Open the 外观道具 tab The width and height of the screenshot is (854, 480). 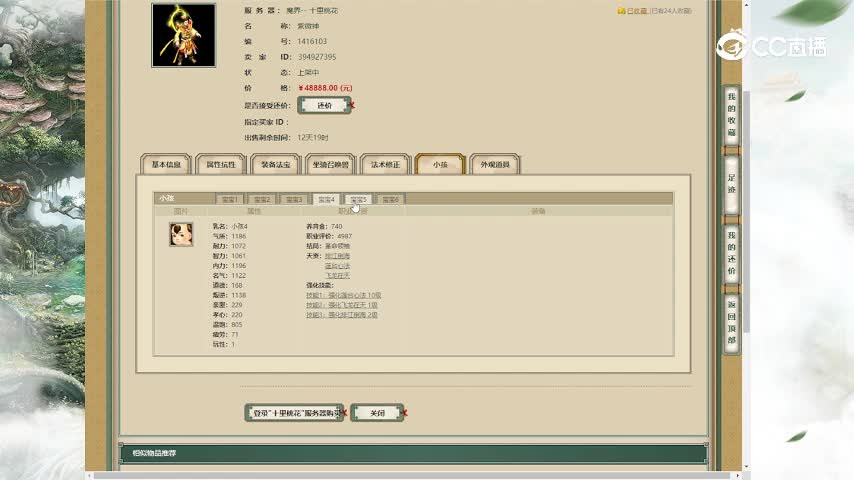tap(495, 165)
